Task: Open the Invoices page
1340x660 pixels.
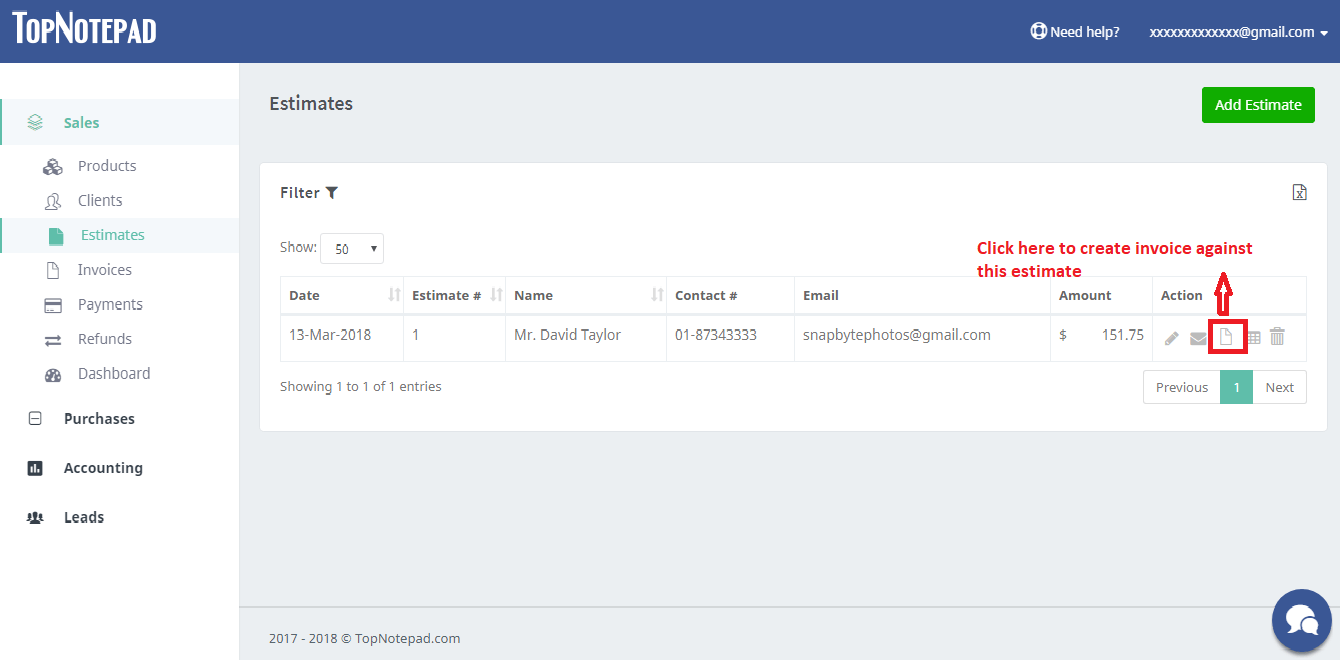Action: pos(105,270)
